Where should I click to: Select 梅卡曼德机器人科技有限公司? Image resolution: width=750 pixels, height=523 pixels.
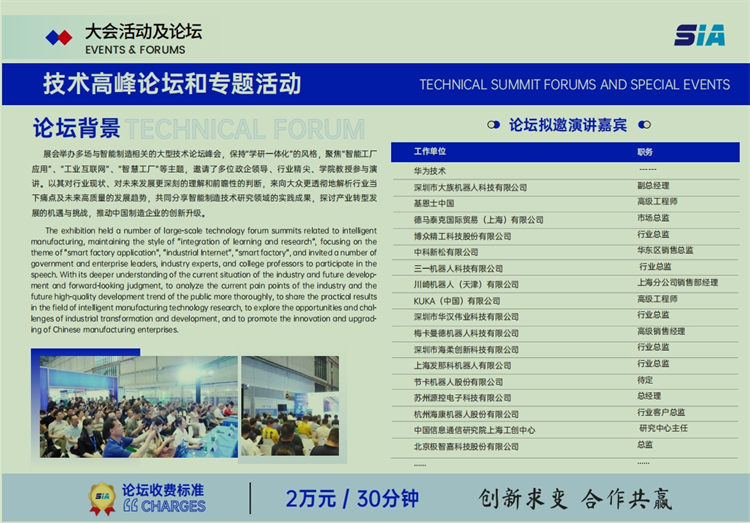(466, 334)
